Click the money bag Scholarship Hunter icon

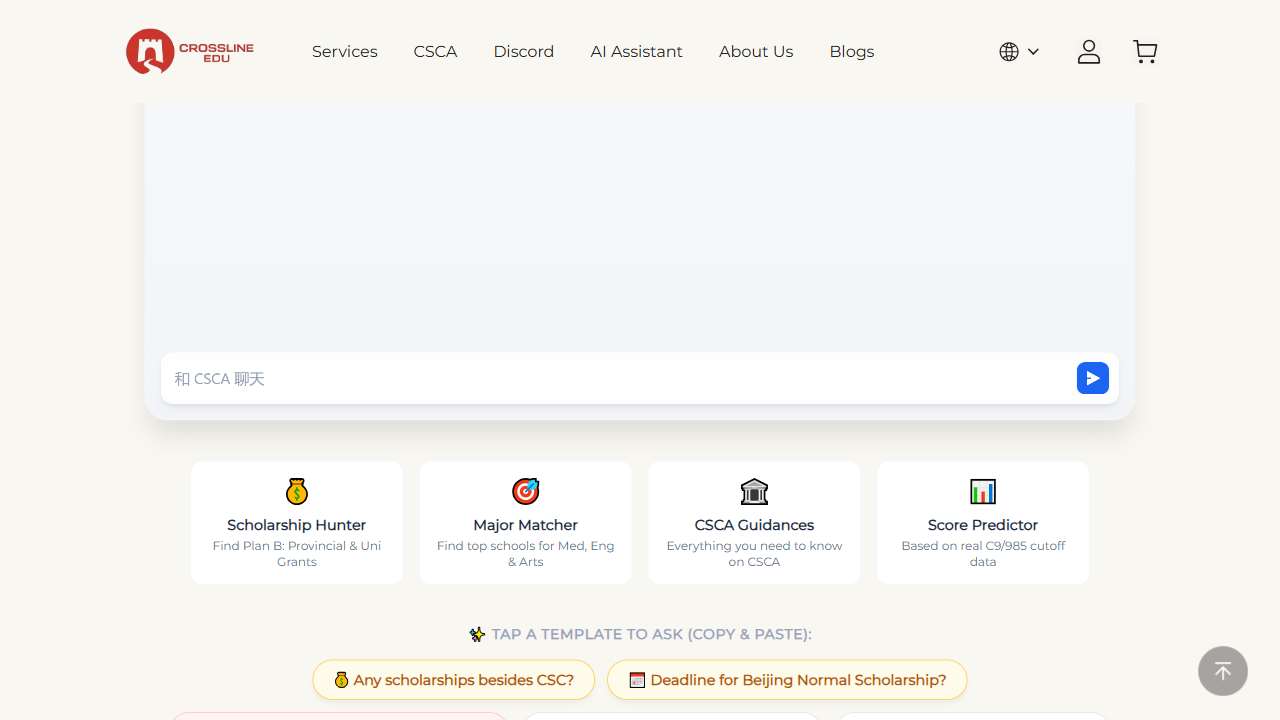point(297,492)
